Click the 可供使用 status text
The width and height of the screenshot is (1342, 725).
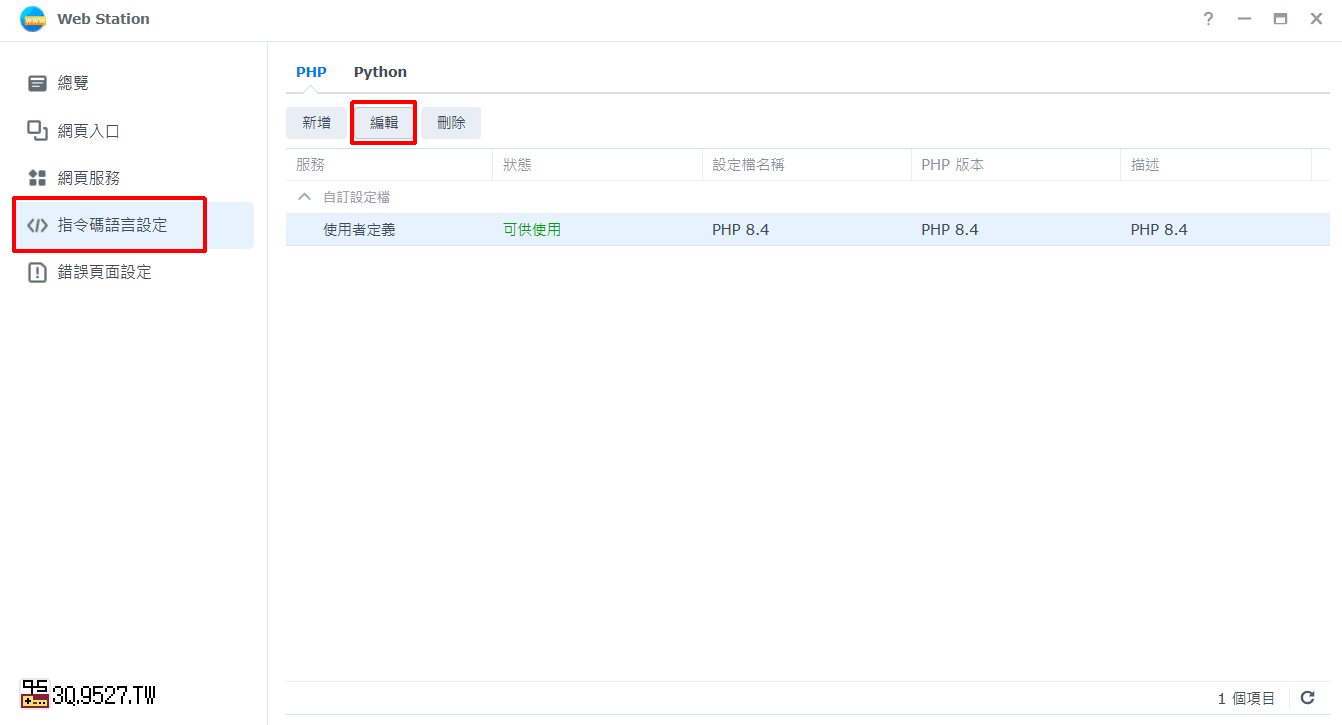click(532, 230)
